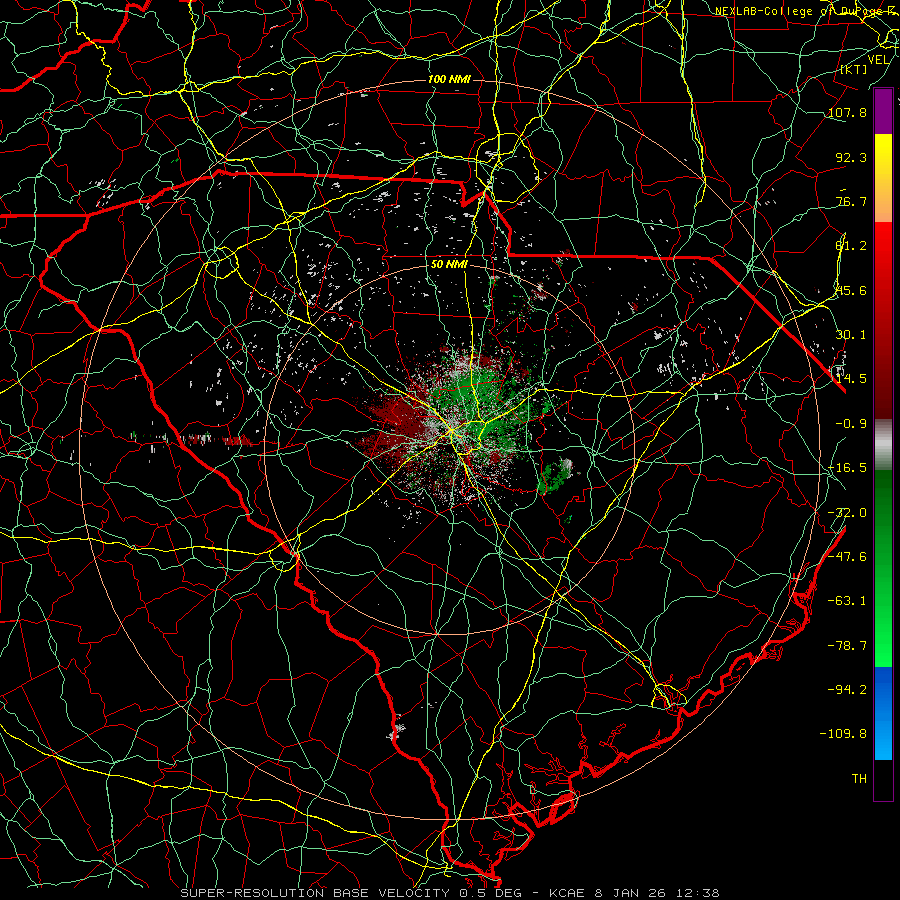The width and height of the screenshot is (900, 900).
Task: Click the green velocity blob southeast of radar
Action: [553, 476]
